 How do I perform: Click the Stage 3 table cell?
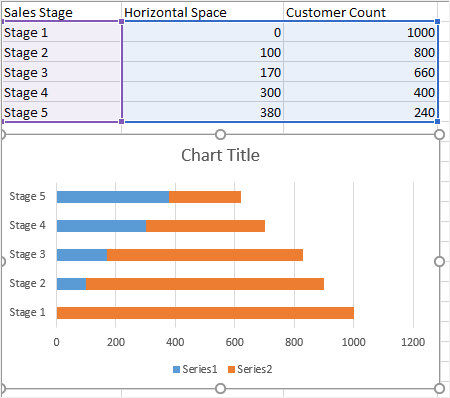click(62, 72)
